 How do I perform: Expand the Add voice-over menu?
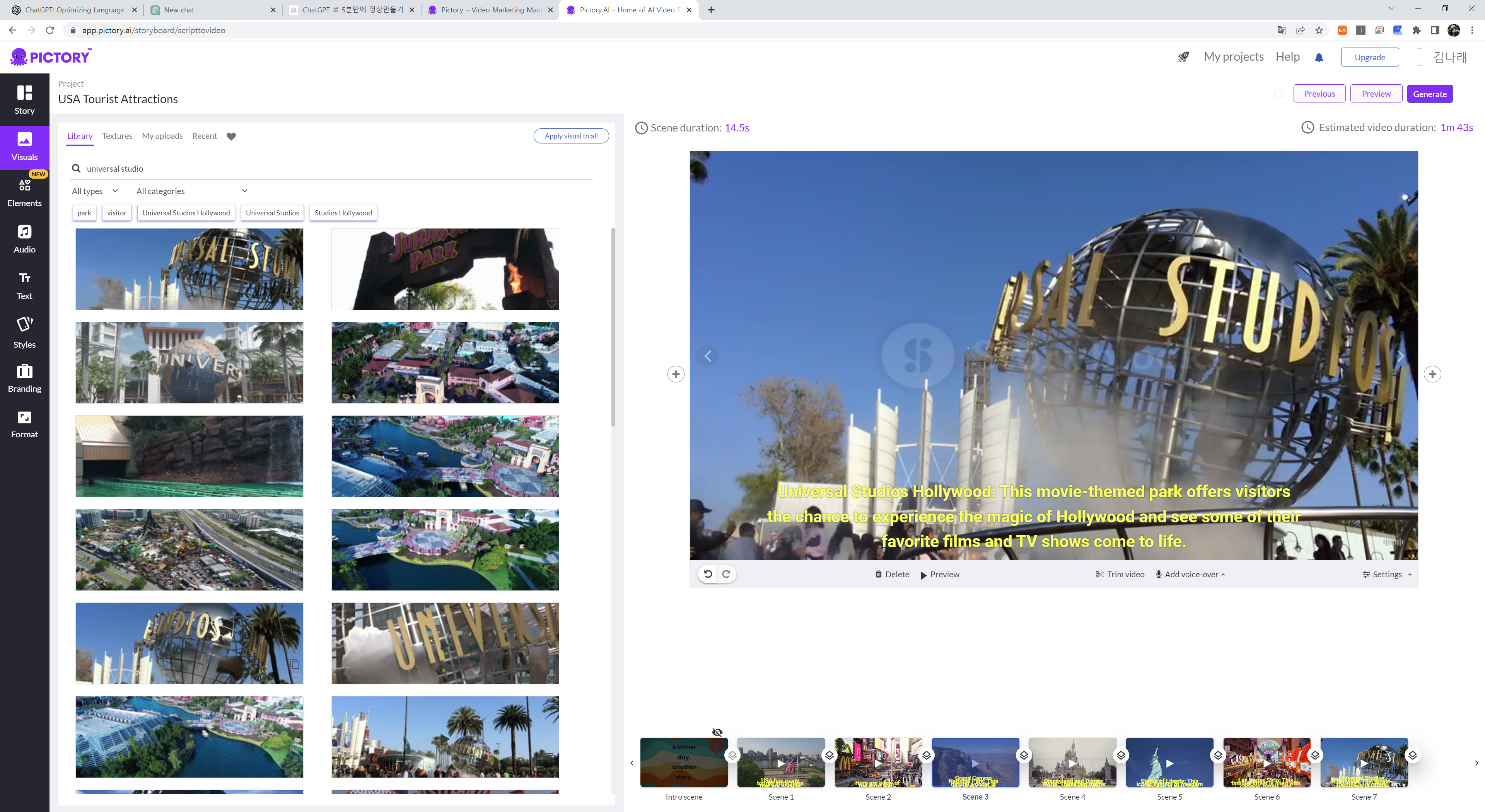pos(1191,575)
